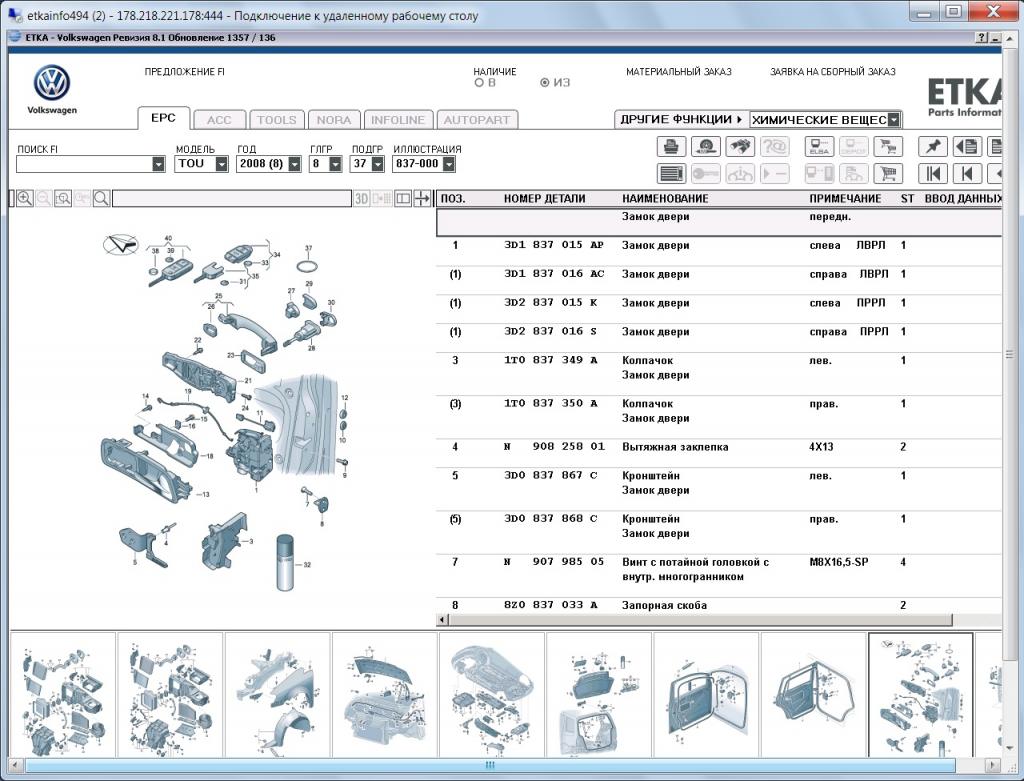The image size is (1024, 781).
Task: Click the printer icon in the toolbar
Action: point(671,146)
